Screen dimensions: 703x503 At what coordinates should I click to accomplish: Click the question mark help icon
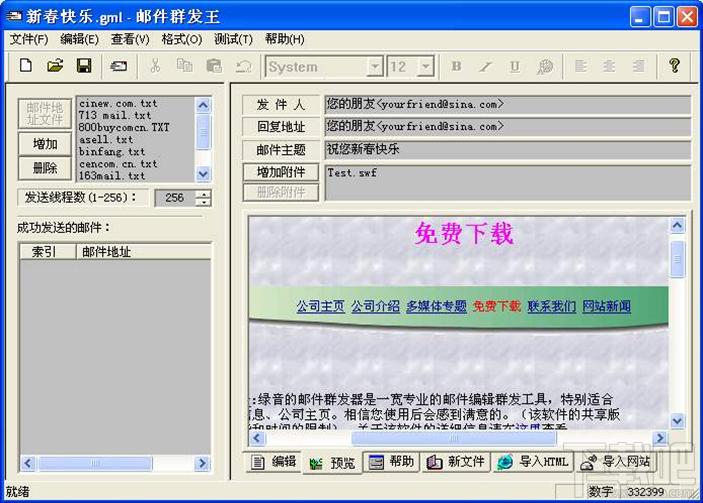[x=674, y=66]
